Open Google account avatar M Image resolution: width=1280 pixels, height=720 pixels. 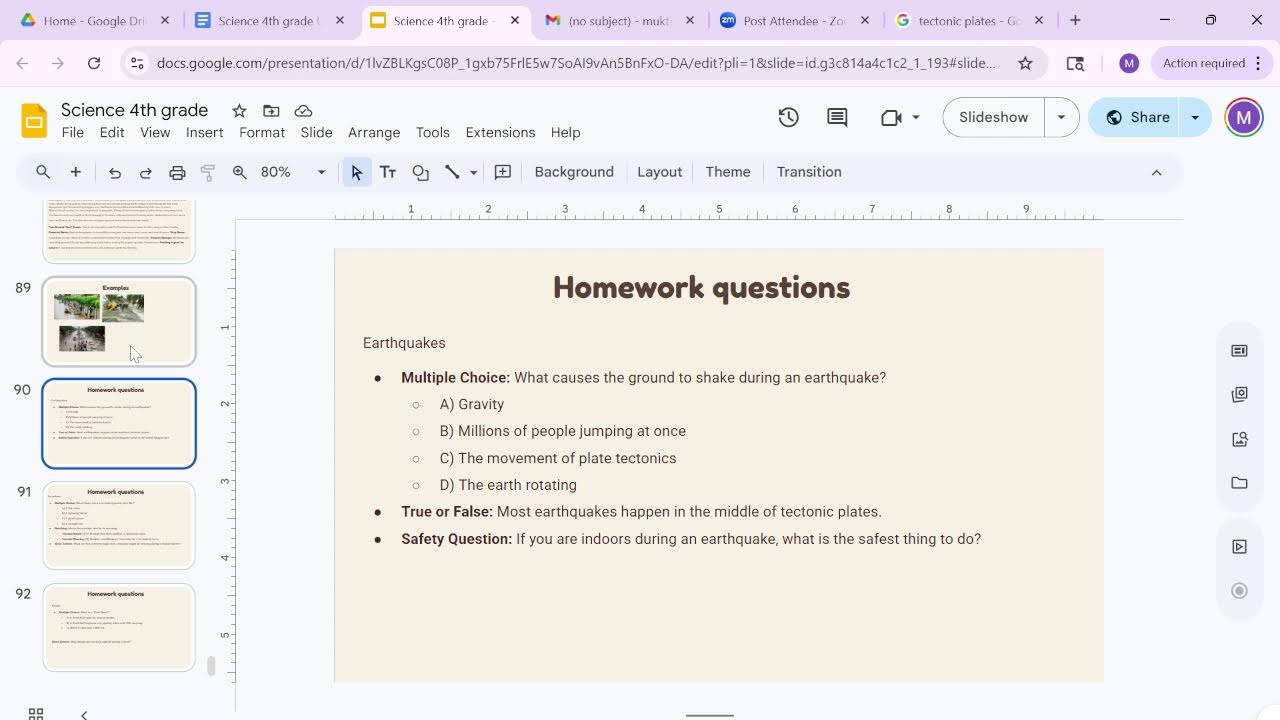tap(1244, 117)
